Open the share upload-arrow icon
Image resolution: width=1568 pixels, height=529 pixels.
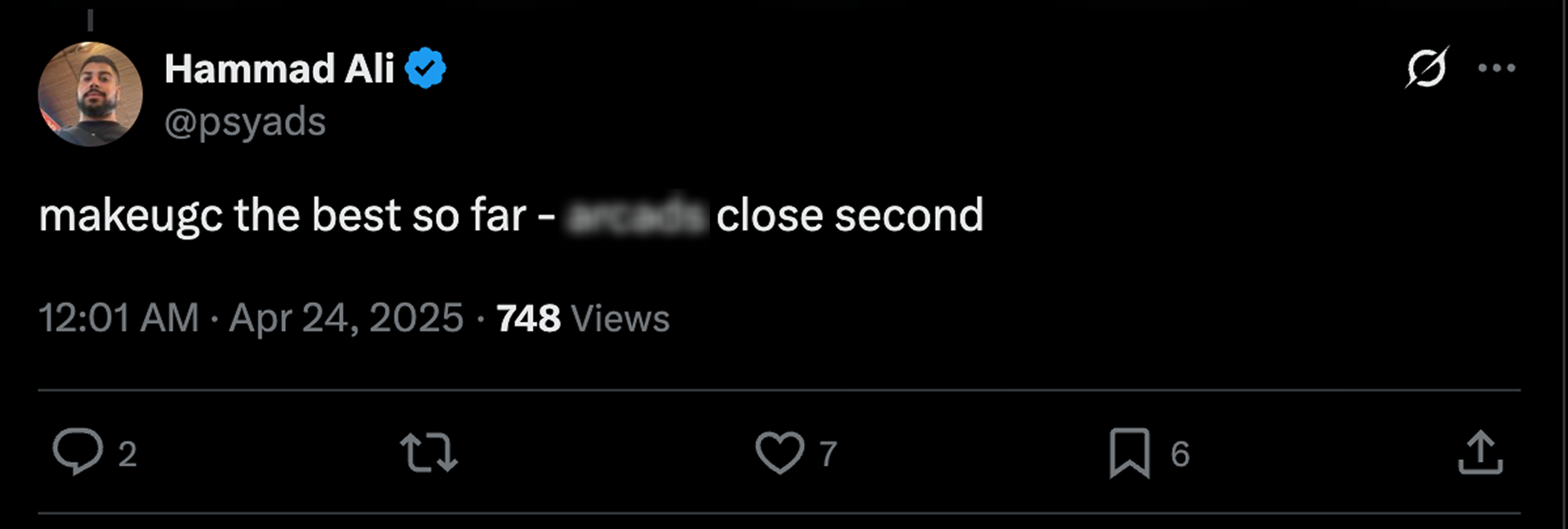1480,452
